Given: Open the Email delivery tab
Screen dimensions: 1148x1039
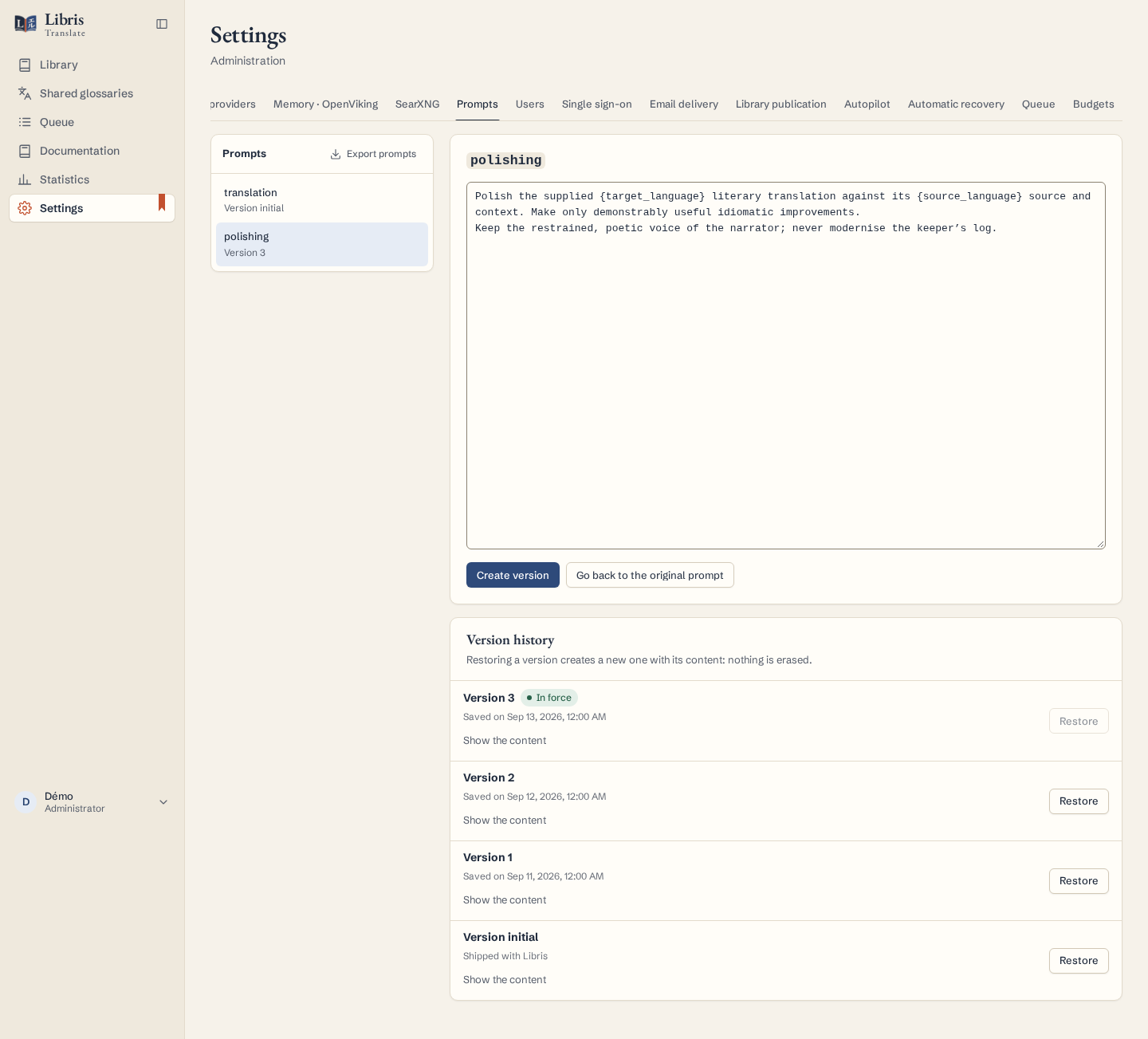Looking at the screenshot, I should pos(684,104).
